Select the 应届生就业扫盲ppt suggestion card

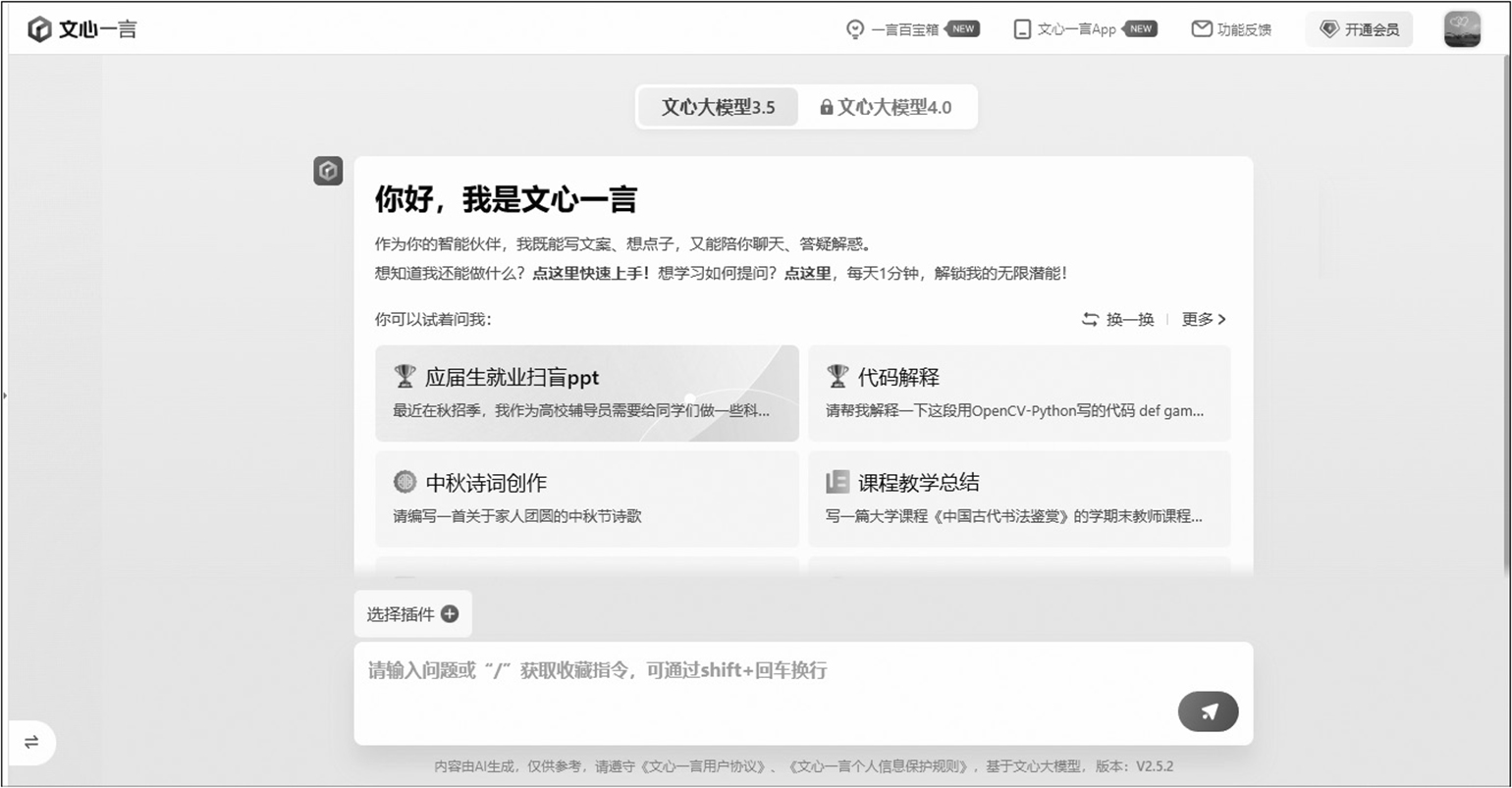[x=587, y=393]
